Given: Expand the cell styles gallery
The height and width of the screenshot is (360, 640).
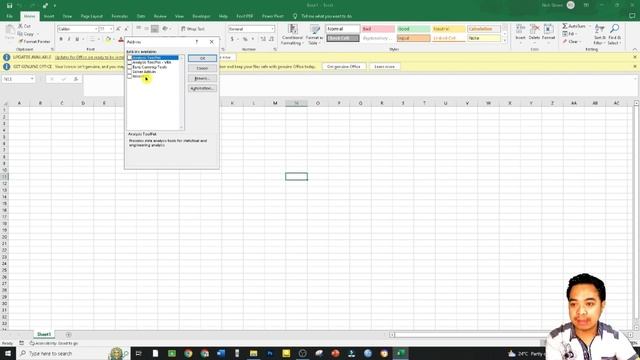Looking at the screenshot, I should pos(505,40).
